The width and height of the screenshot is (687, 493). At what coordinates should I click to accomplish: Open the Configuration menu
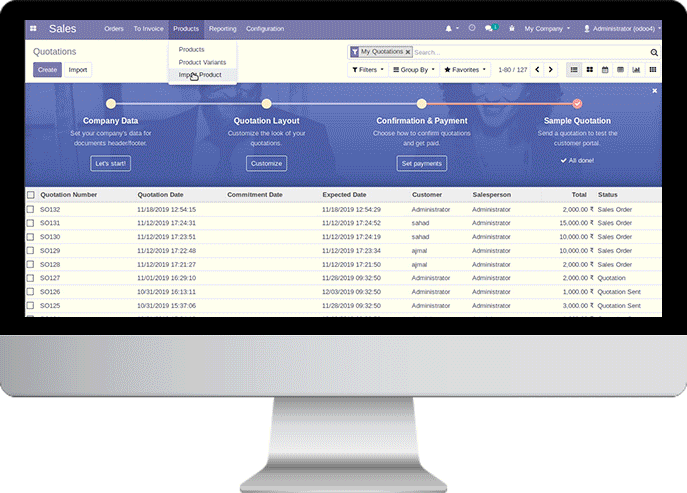coord(265,28)
